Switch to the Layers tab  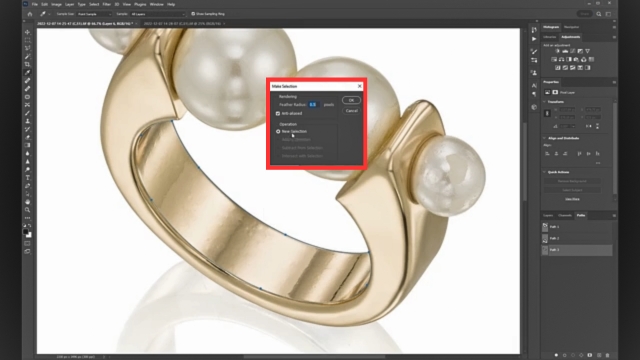(548, 216)
